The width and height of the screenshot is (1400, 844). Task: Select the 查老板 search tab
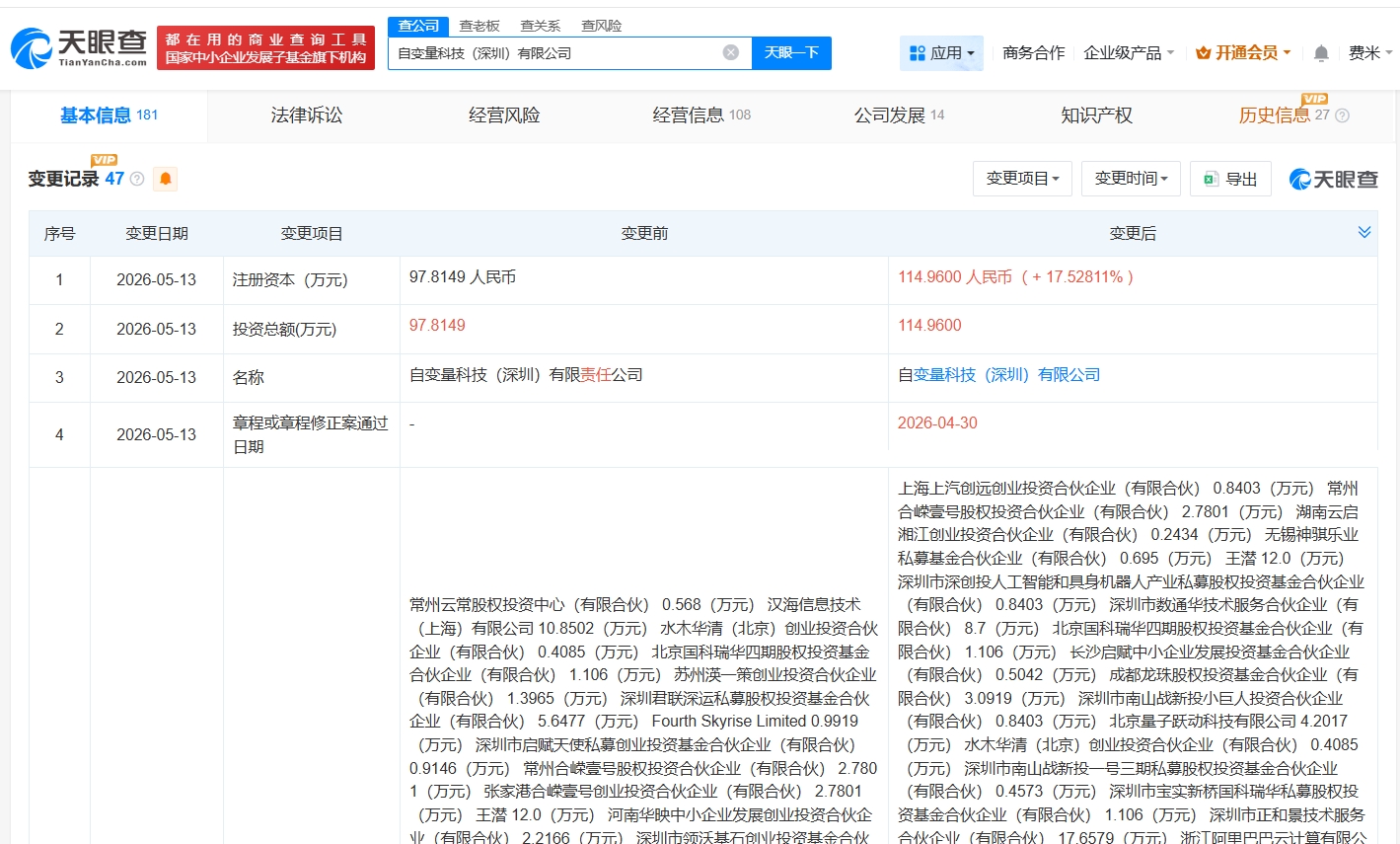pos(479,26)
